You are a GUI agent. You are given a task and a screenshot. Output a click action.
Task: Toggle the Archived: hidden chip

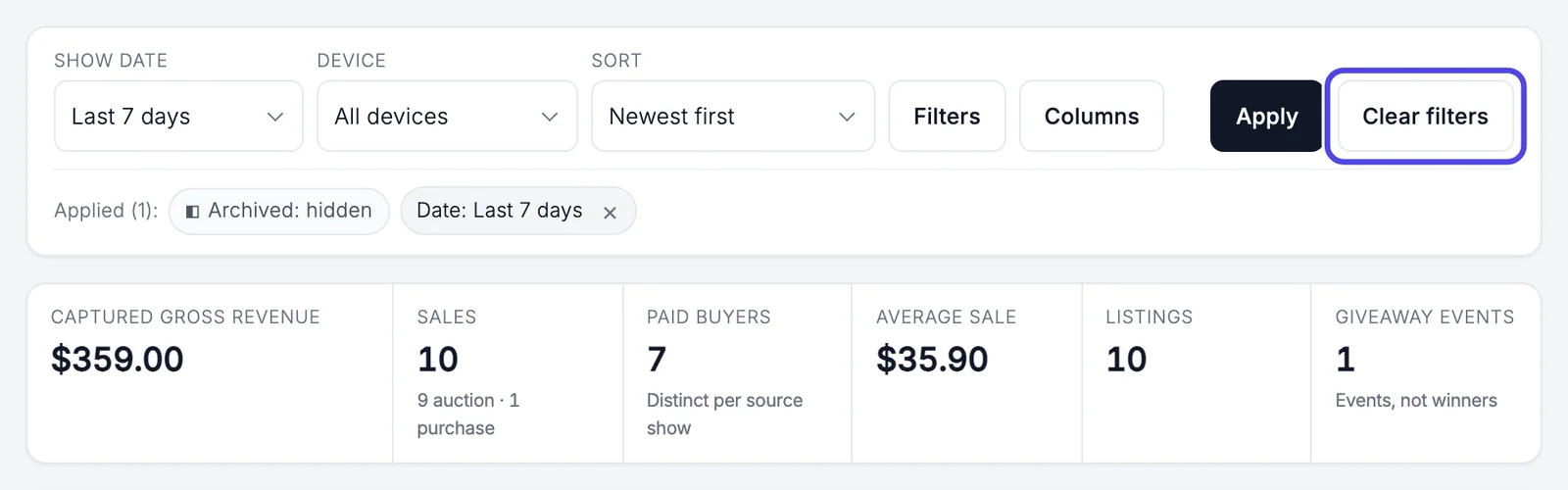(279, 211)
